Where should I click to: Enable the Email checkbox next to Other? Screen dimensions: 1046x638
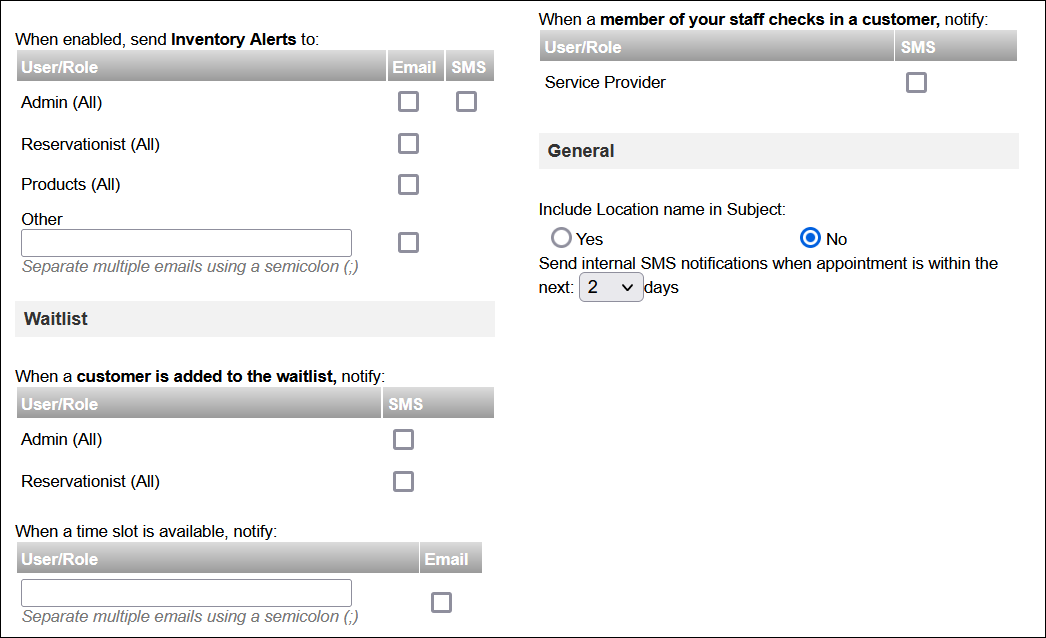[408, 242]
